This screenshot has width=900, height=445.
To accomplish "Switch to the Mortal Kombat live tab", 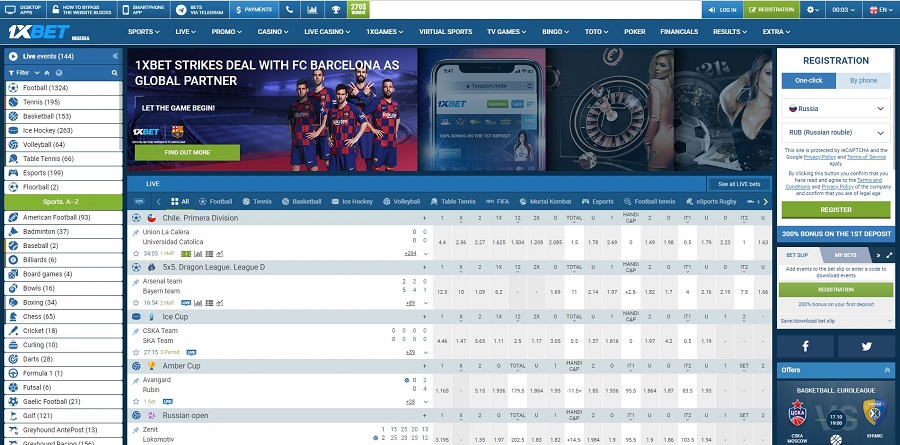I will (545, 202).
